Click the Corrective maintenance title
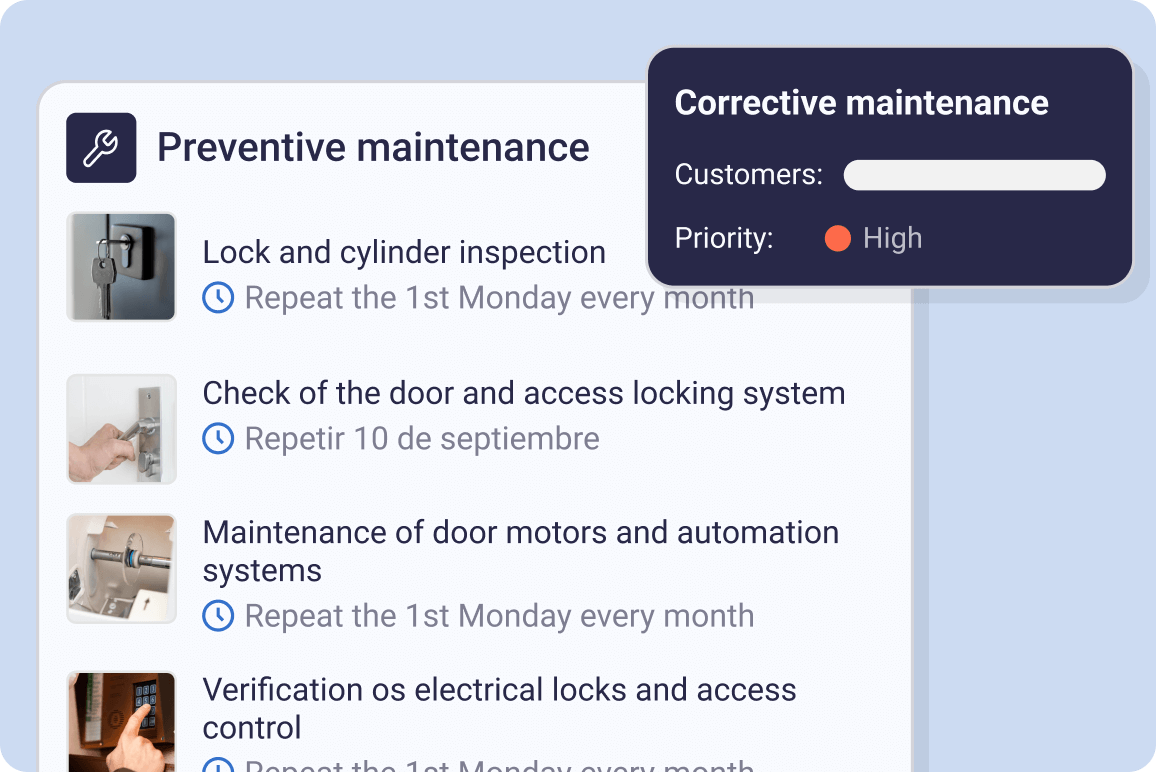 (x=861, y=103)
